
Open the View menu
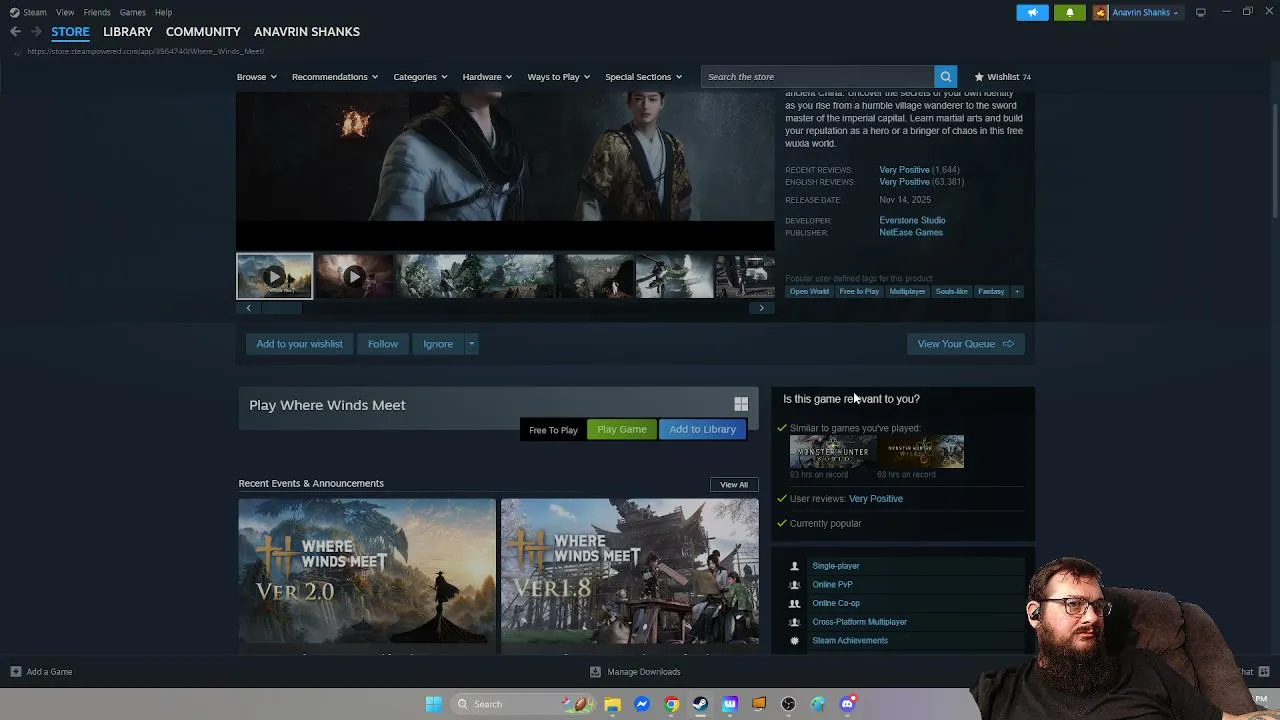pos(65,12)
